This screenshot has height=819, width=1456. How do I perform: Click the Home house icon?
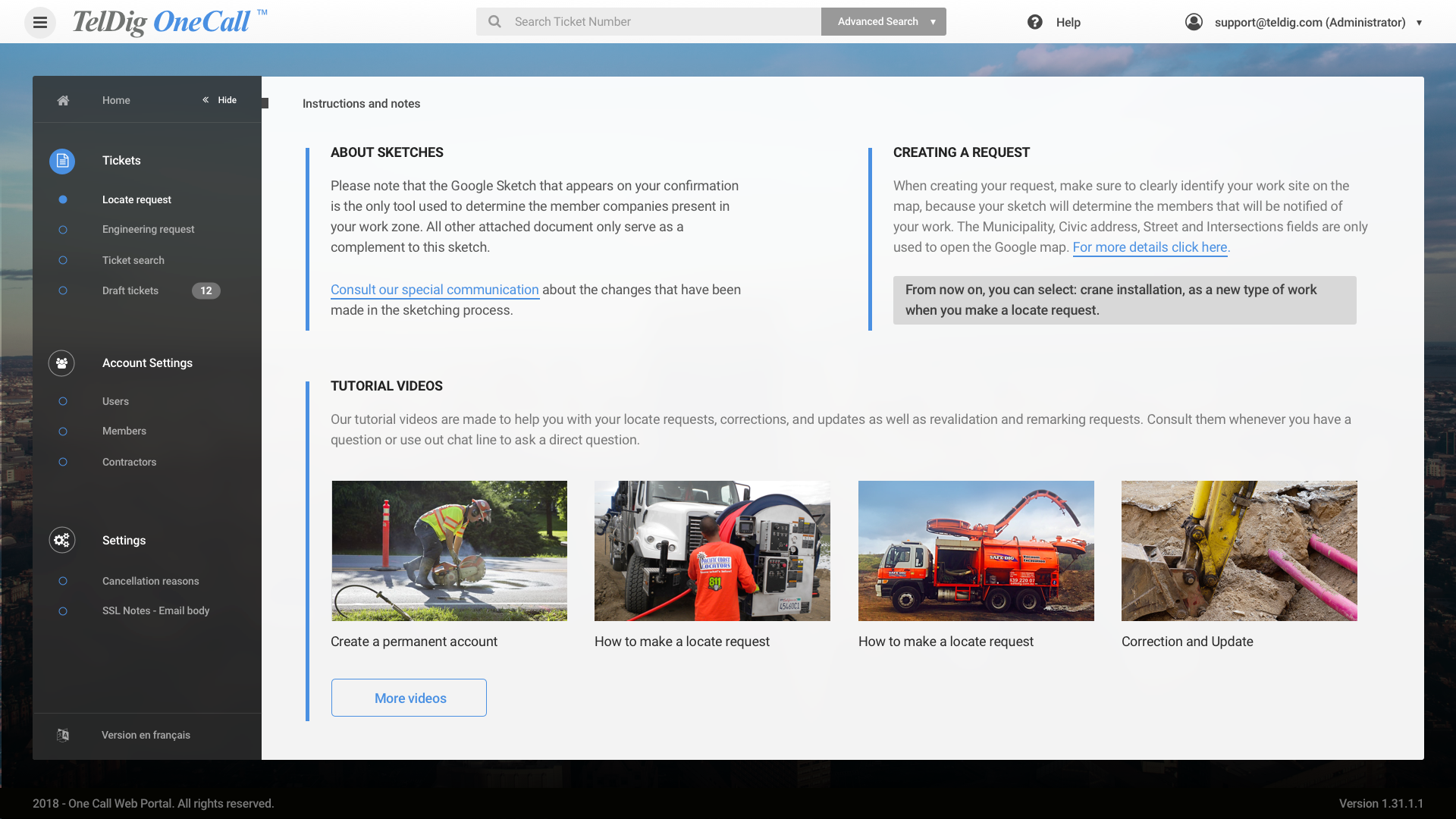pos(63,100)
